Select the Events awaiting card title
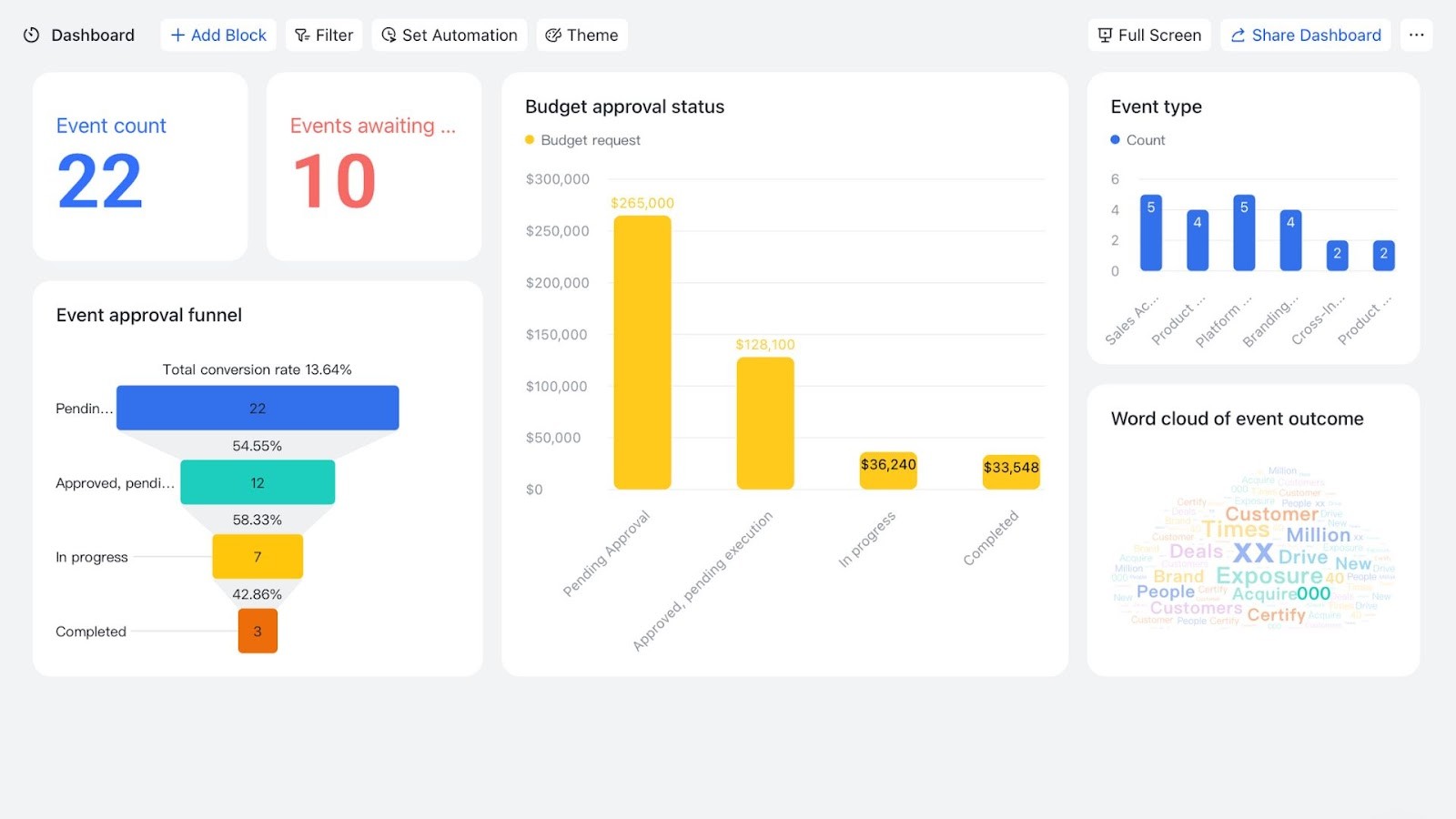1456x819 pixels. point(373,126)
